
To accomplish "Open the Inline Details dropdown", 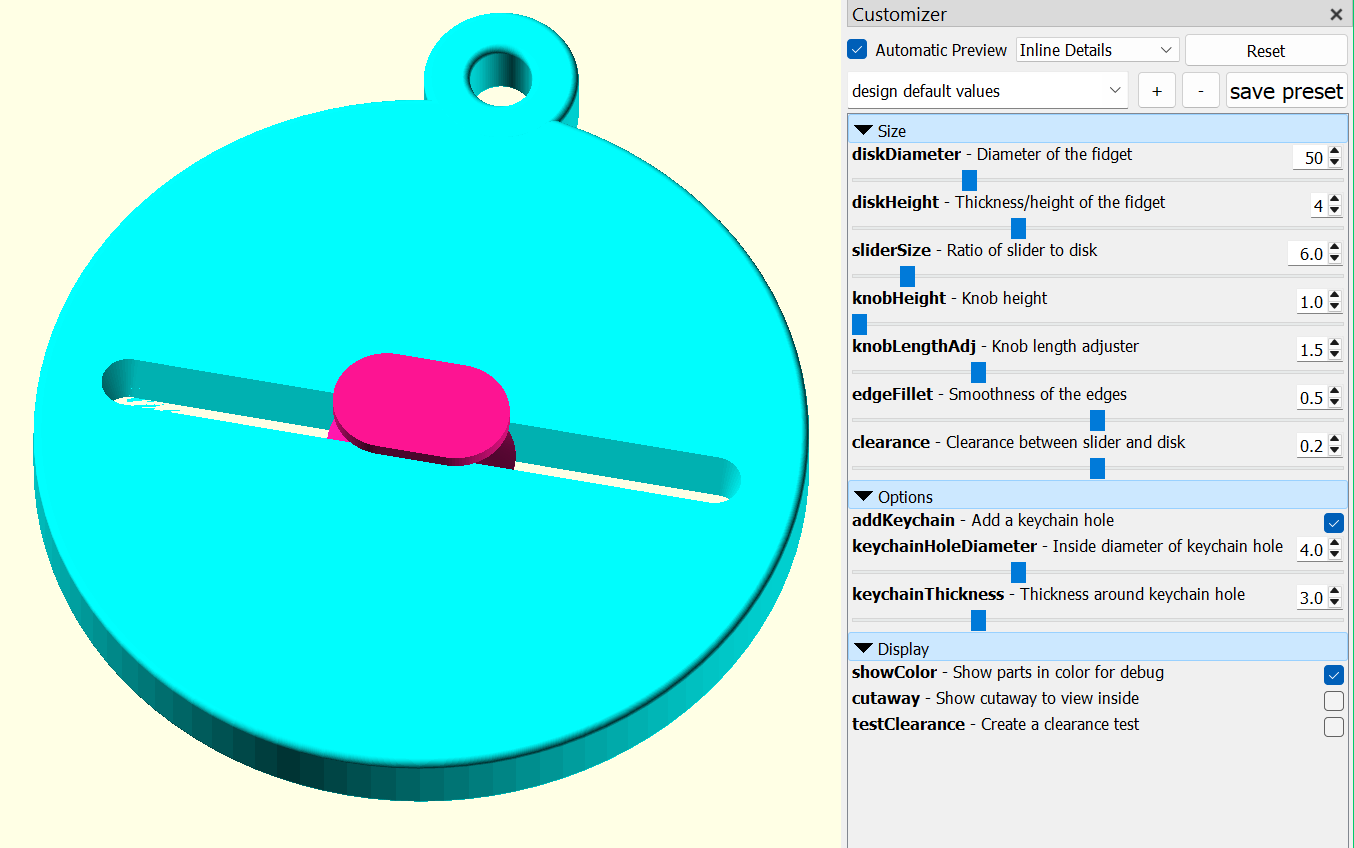I will (x=1097, y=50).
